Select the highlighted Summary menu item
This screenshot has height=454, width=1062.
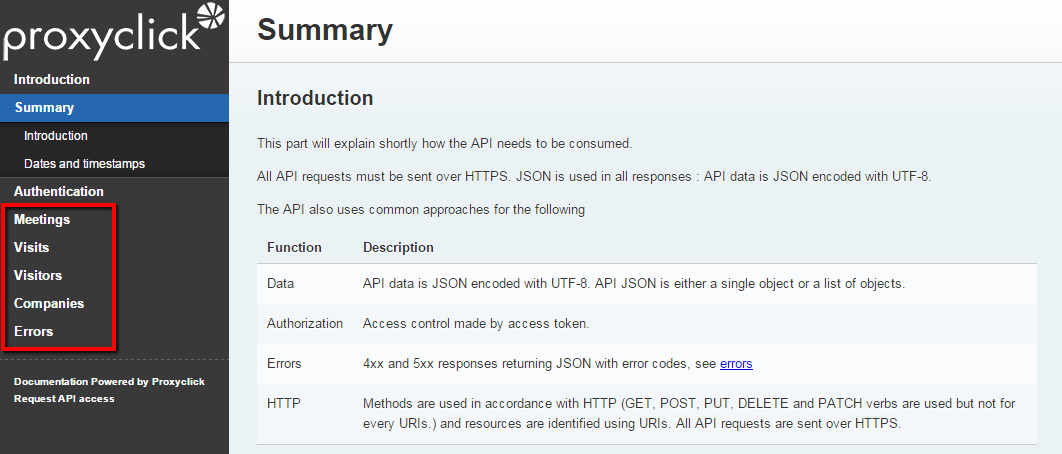point(44,107)
